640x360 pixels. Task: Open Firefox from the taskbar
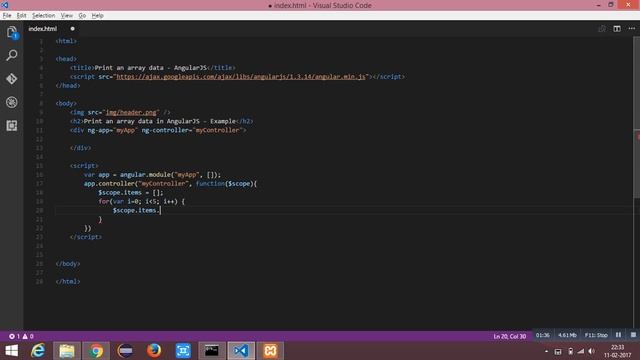[x=154, y=351]
